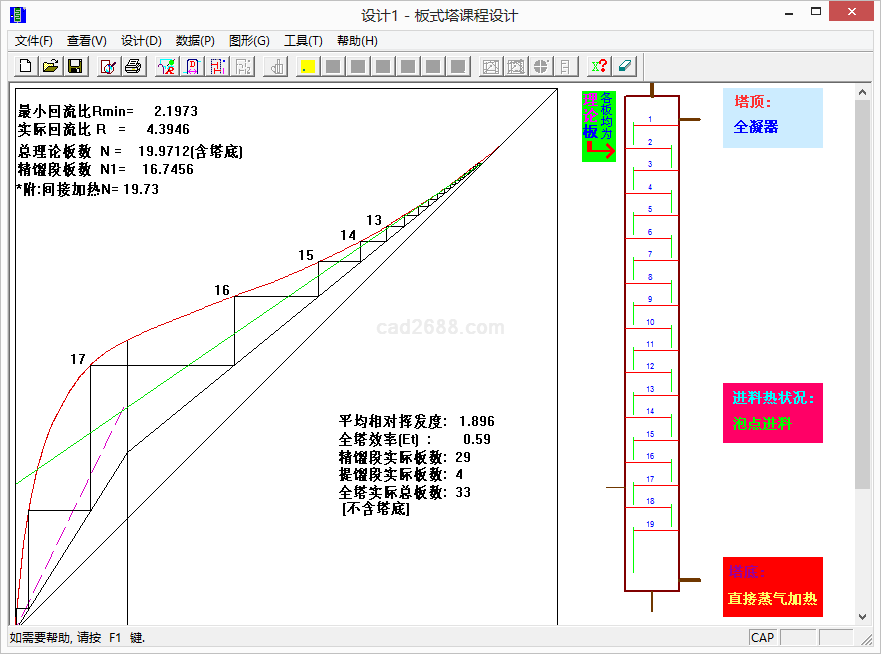Click the pink 进料热状况 panel
The width and height of the screenshot is (881, 654).
[x=772, y=412]
